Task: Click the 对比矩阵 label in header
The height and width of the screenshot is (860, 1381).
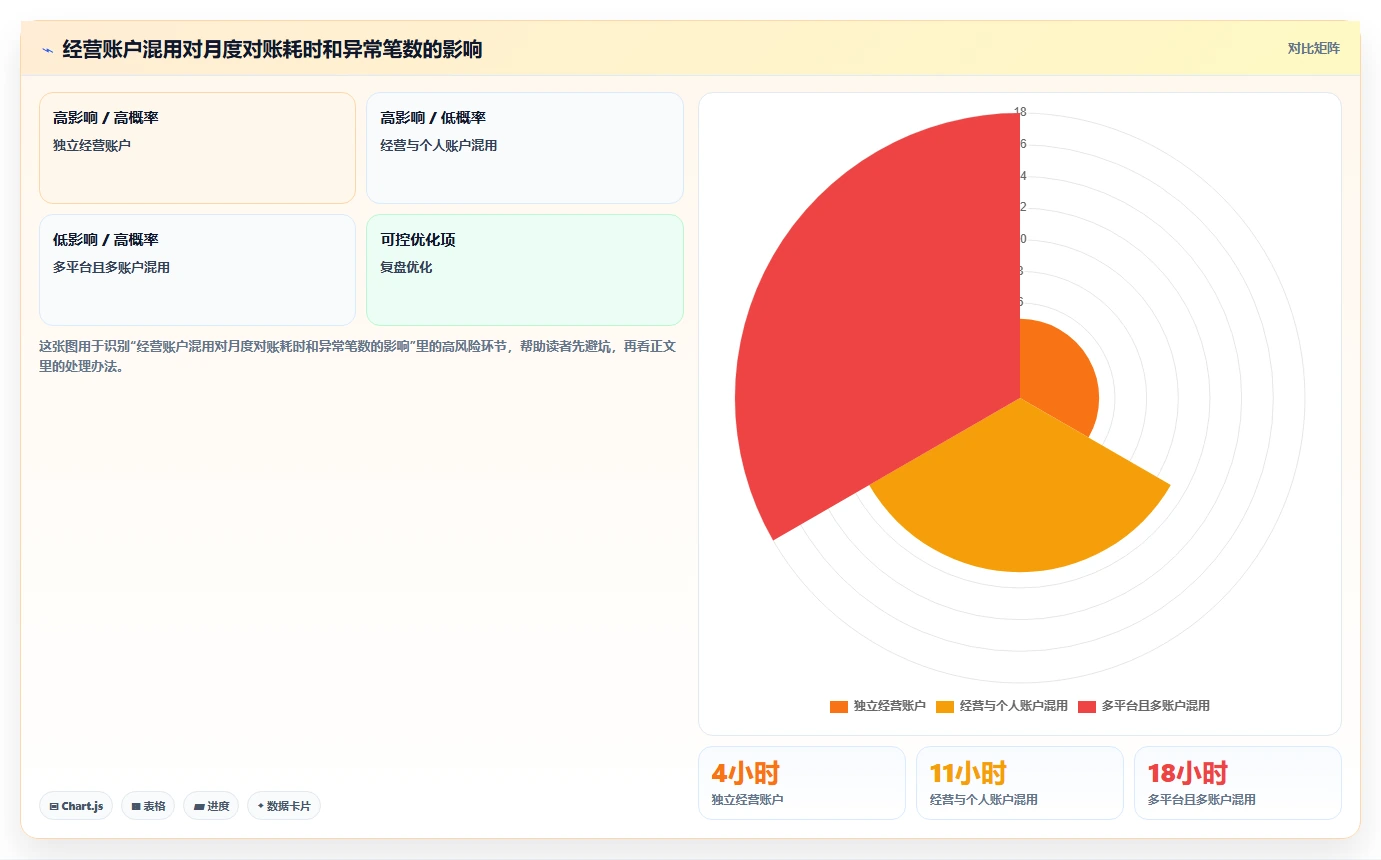Action: tap(1313, 48)
